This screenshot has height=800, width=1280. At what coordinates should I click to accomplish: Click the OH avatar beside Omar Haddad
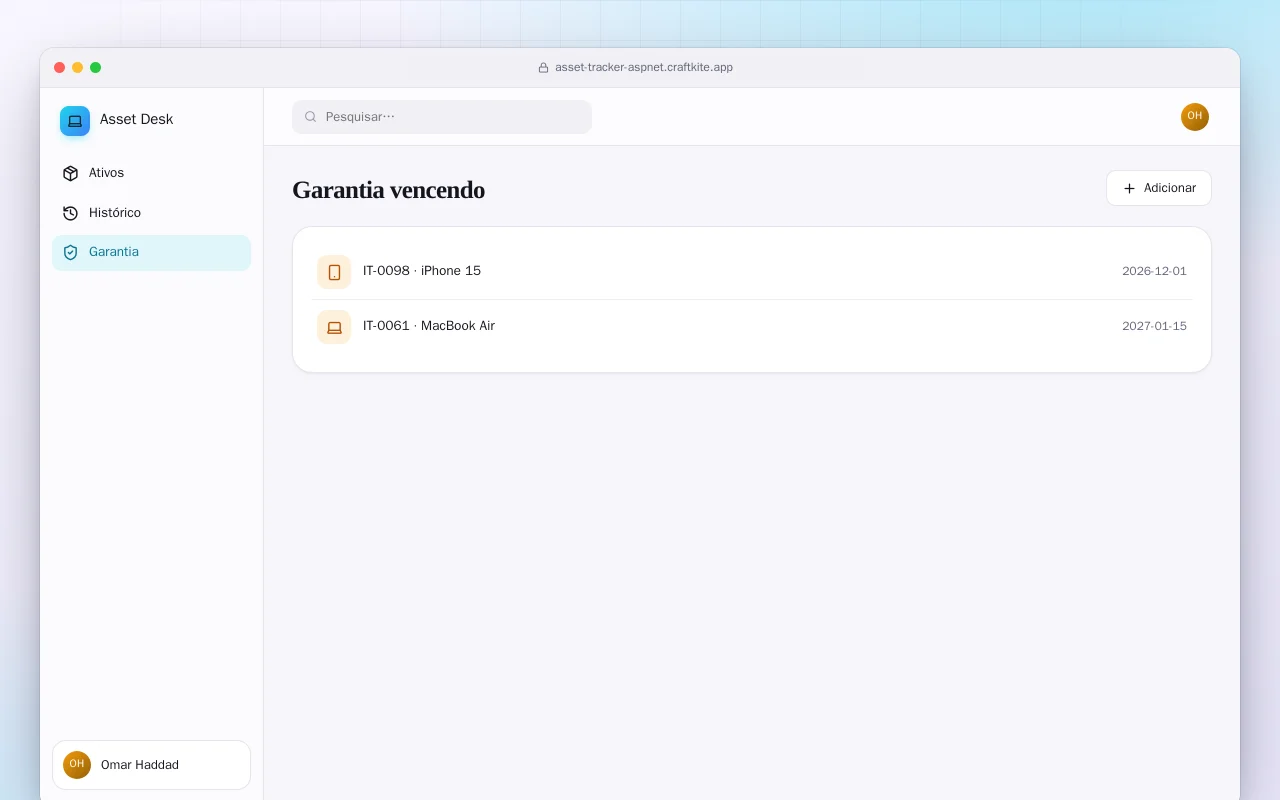pos(77,765)
